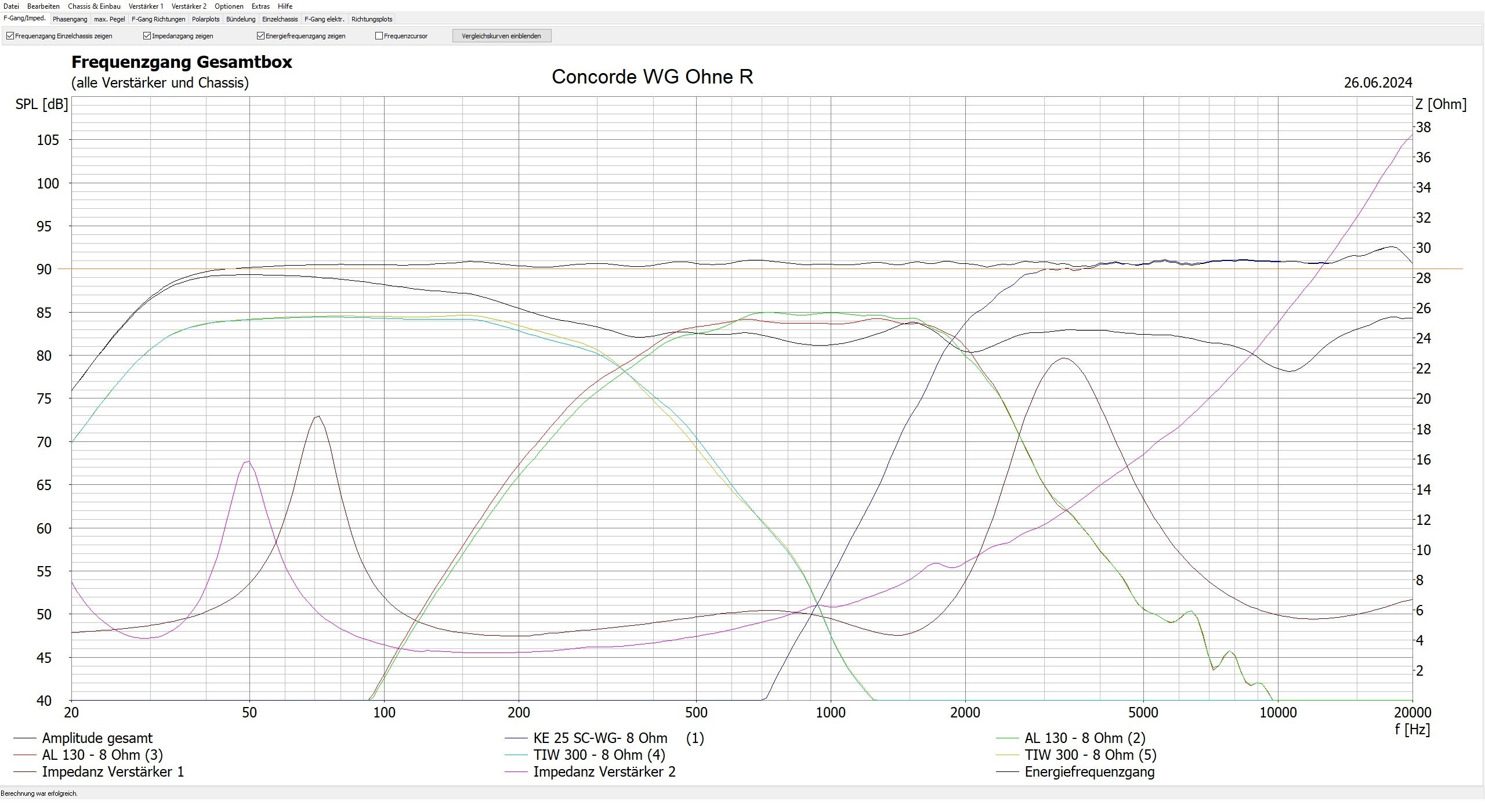This screenshot has width=1485, height=812.
Task: Open the Richtungsplots tab
Action: pyautogui.click(x=371, y=19)
